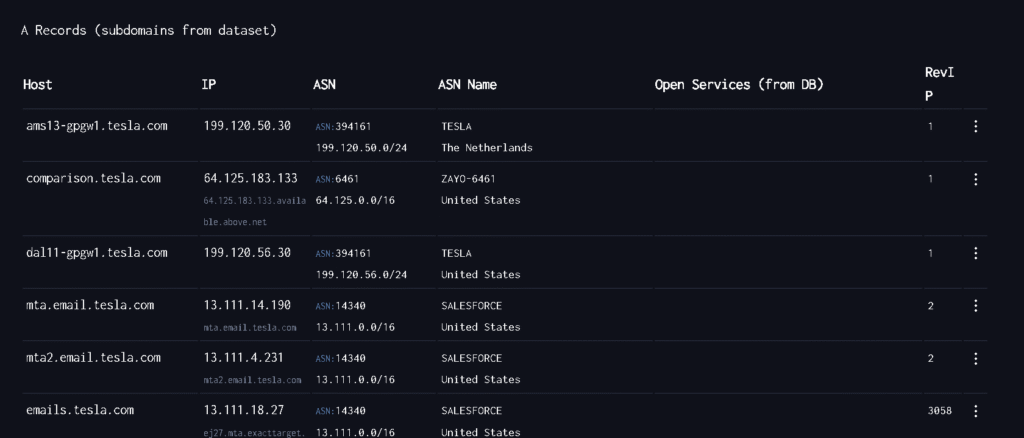
Task: Click the A Records (subdomains from dataset) title
Action: (149, 31)
